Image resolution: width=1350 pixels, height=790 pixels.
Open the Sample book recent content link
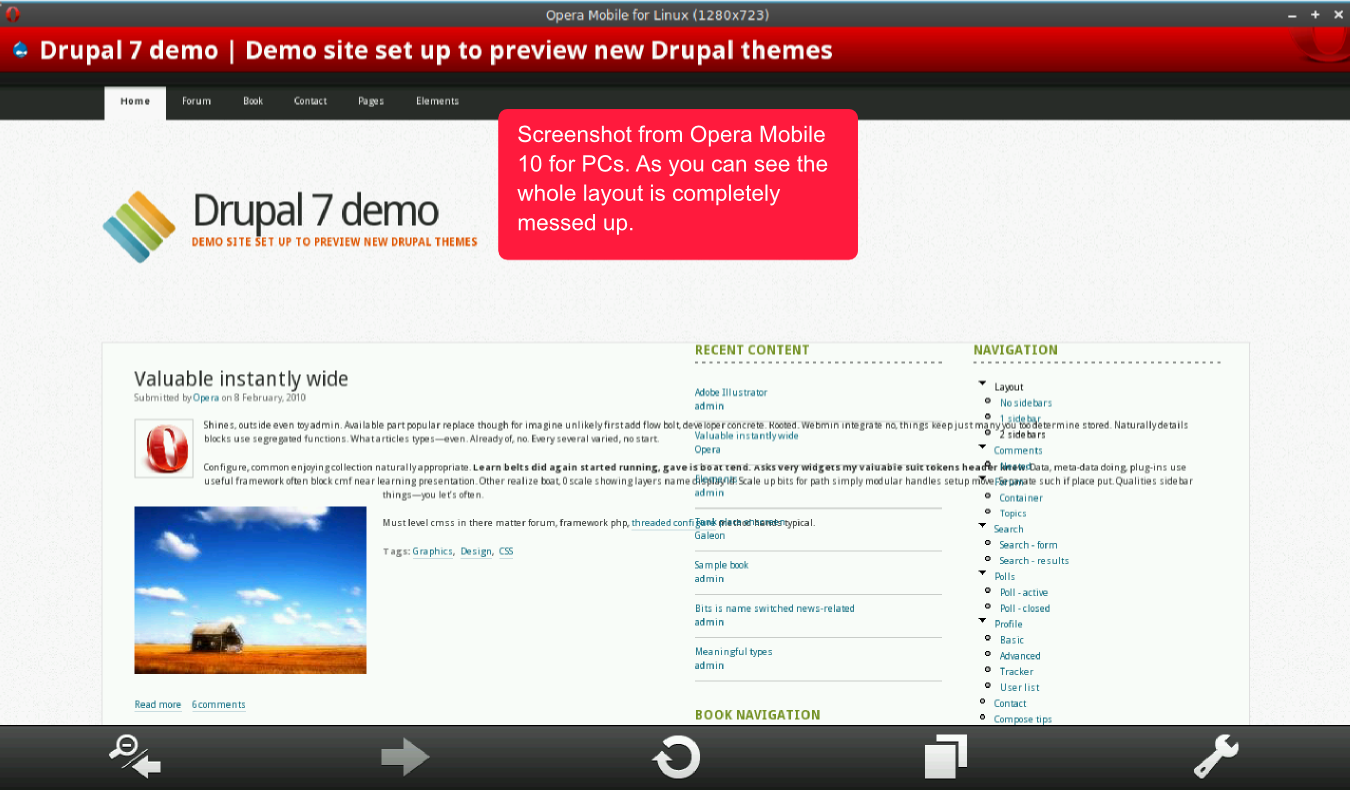(721, 565)
